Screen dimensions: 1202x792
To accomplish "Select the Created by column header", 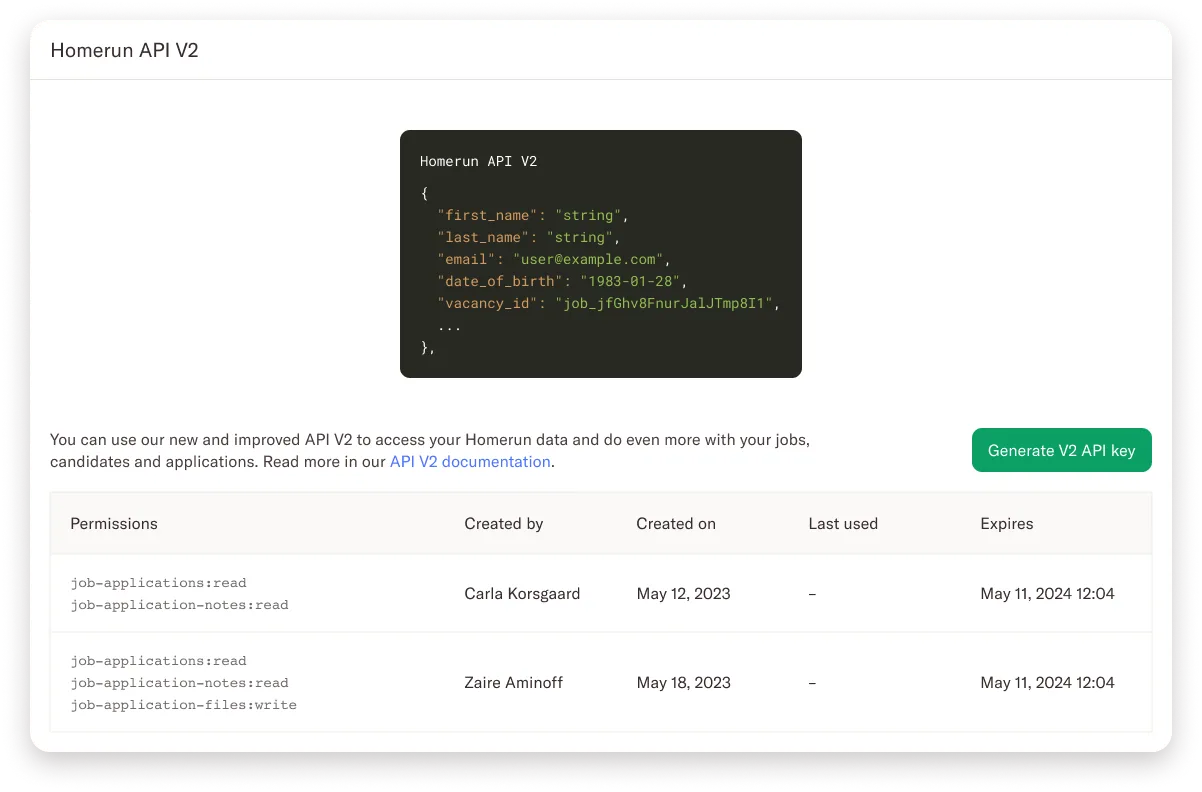I will click(x=504, y=523).
